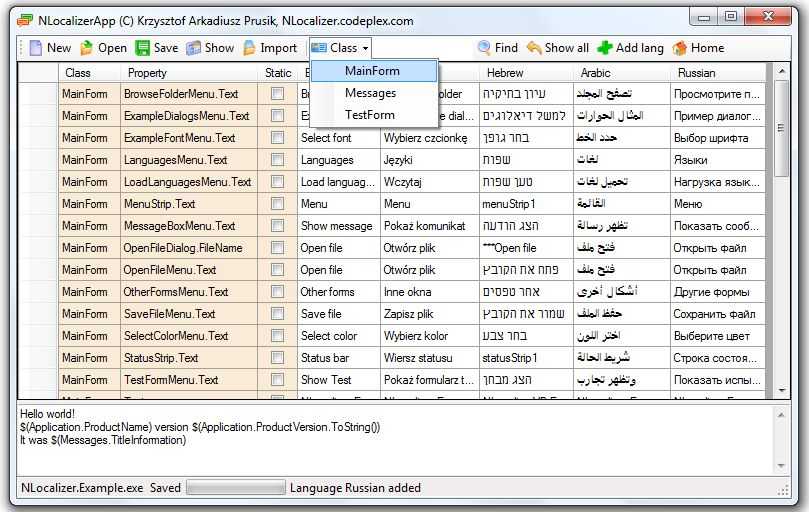Select TestForm in Class dropdown
This screenshot has height=512, width=809.
[x=374, y=115]
